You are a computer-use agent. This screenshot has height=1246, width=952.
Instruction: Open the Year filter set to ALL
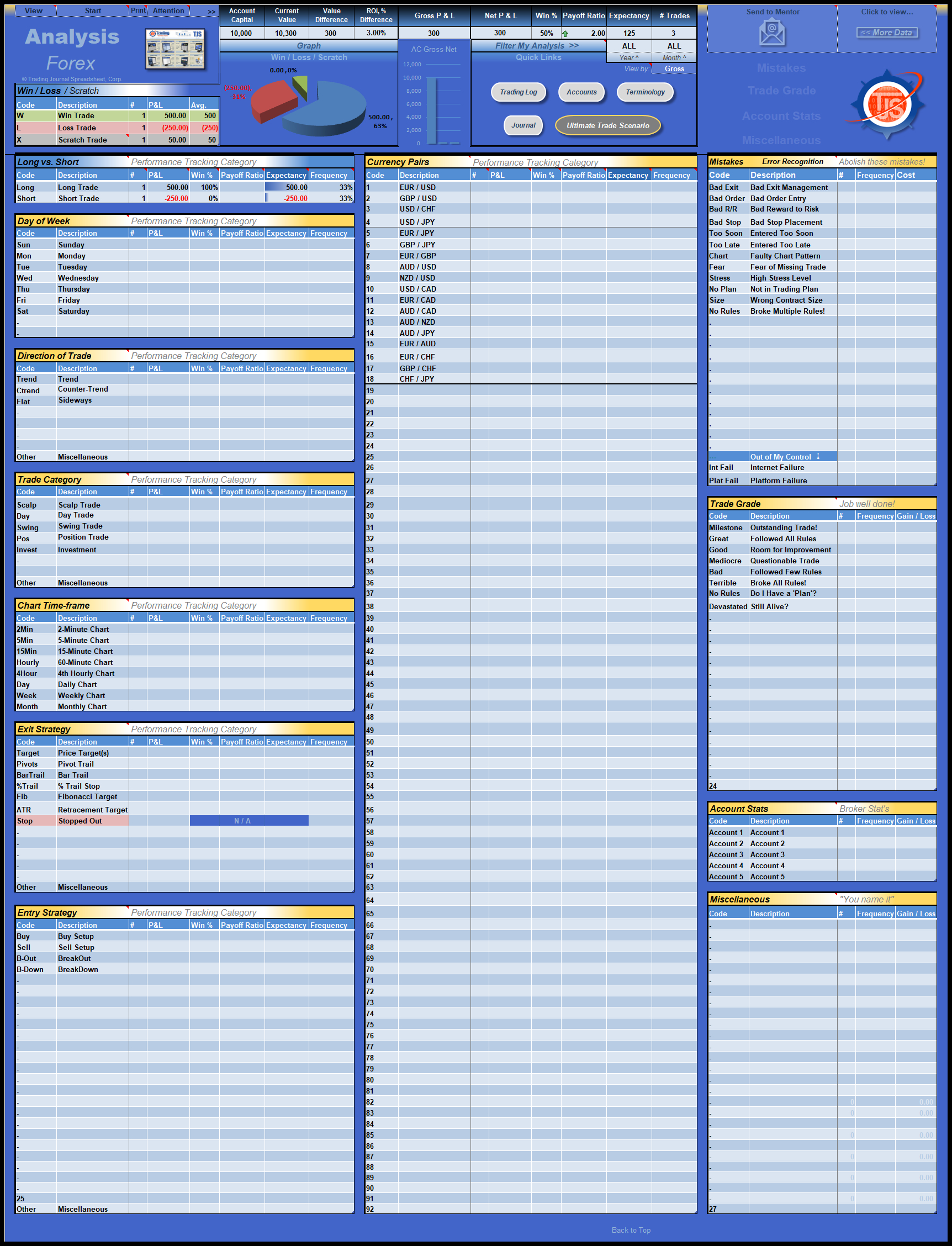coord(629,46)
